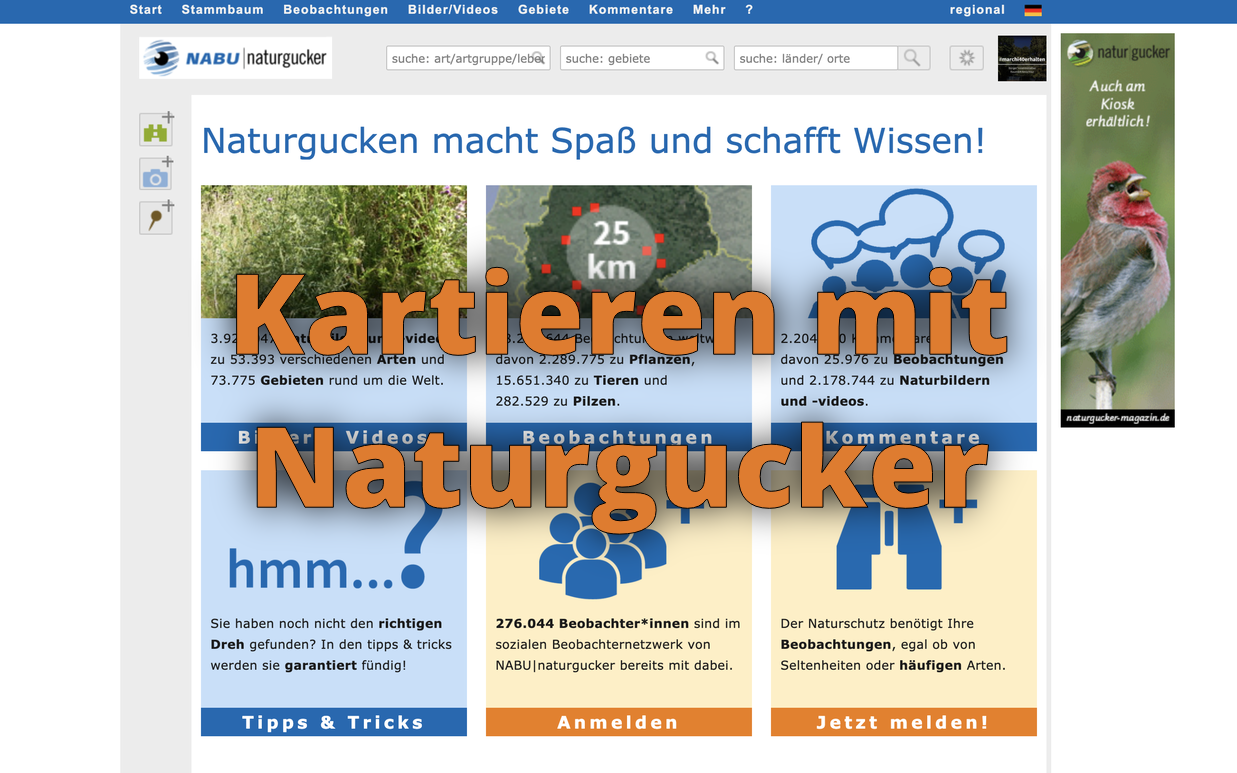Click the German flag language icon
This screenshot has height=773, width=1237.
[1033, 10]
